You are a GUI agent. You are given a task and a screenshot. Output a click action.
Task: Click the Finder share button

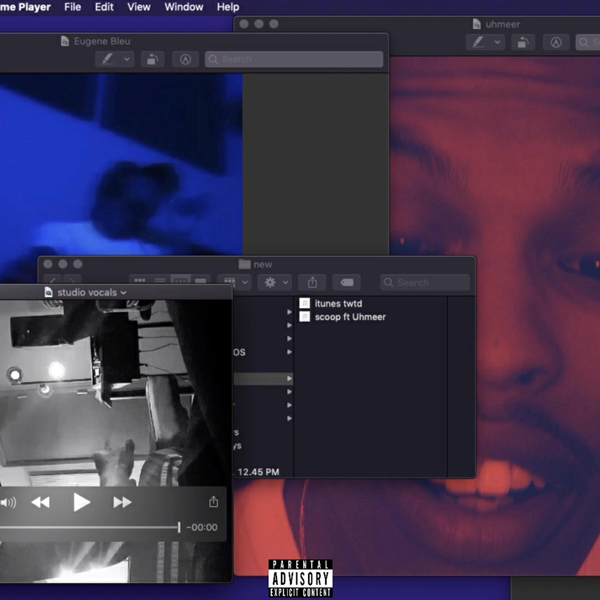312,282
